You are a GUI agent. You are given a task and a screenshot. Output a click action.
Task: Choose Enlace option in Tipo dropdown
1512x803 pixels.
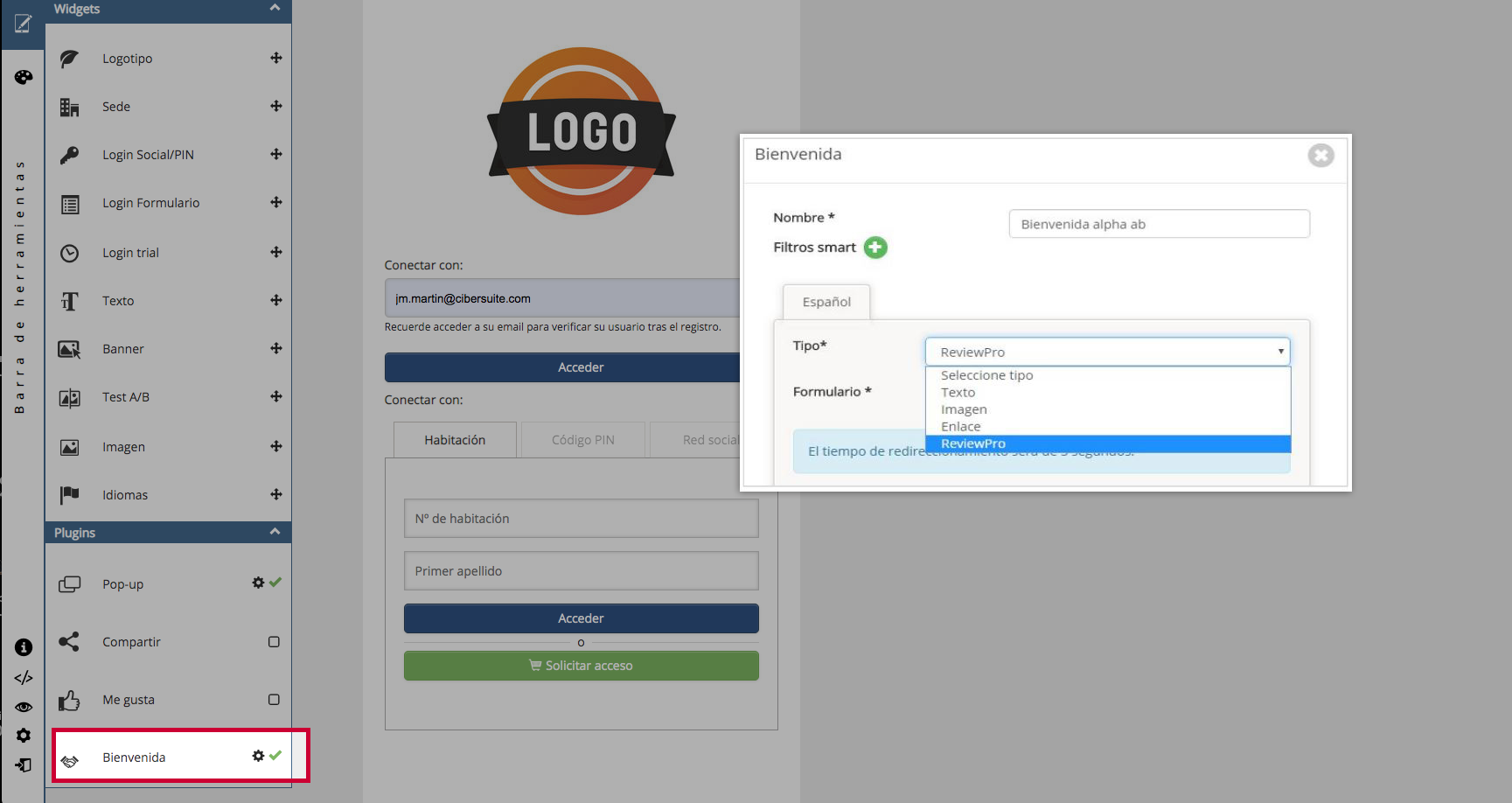960,427
